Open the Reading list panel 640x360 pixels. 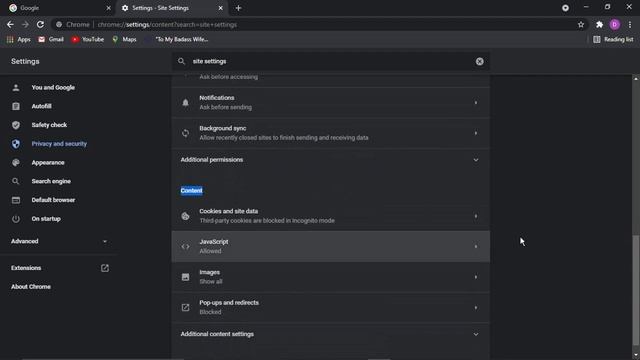pyautogui.click(x=613, y=39)
